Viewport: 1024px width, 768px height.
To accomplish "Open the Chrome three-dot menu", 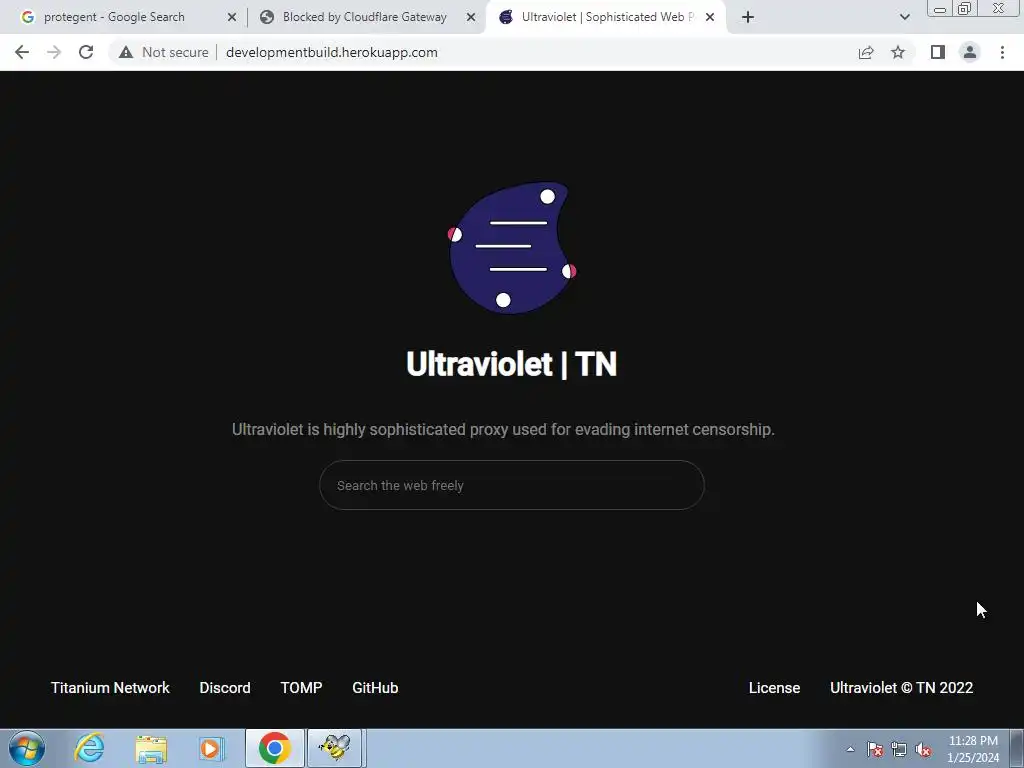I will (x=1002, y=52).
